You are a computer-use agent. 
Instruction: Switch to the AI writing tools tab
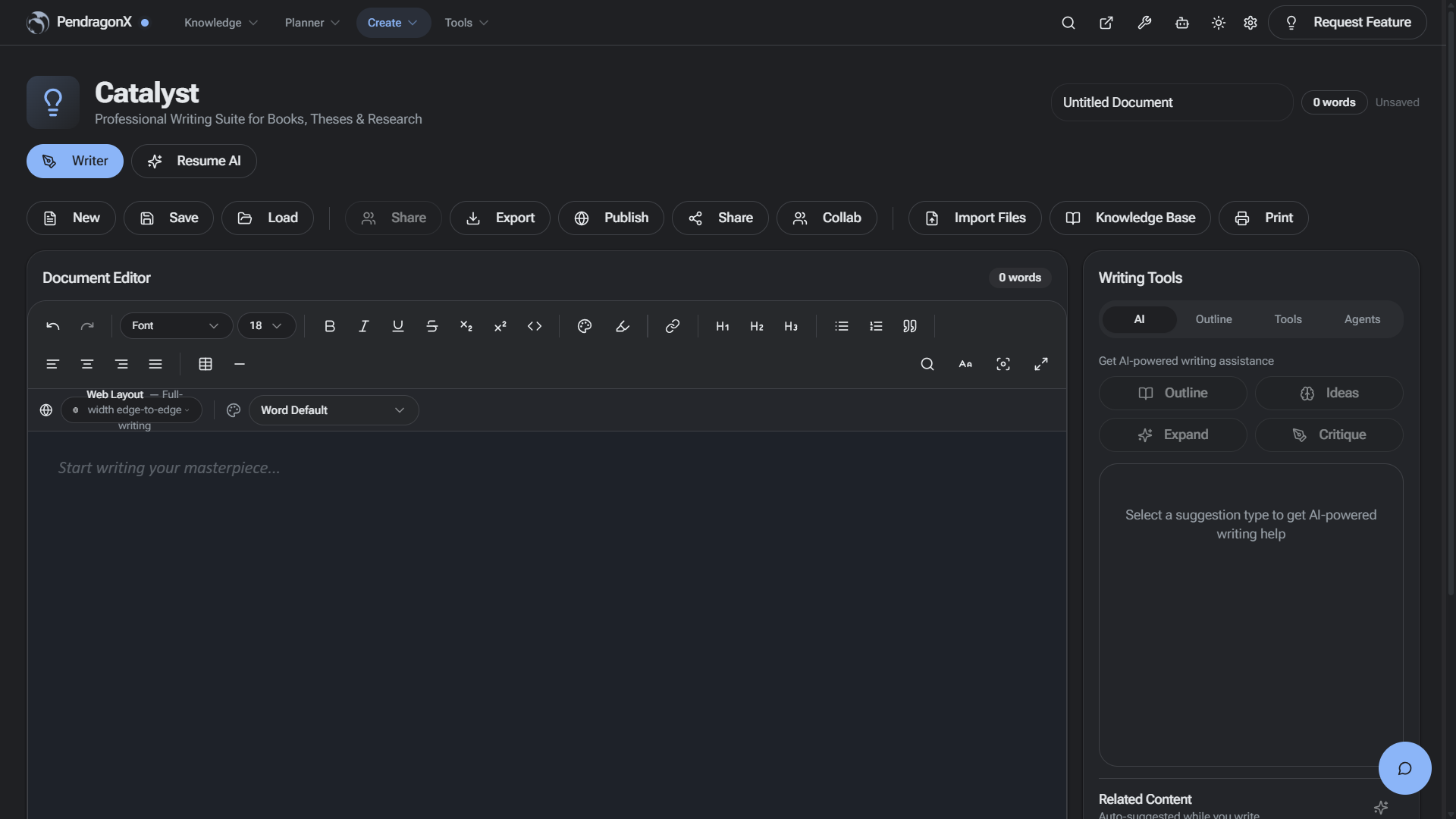pos(1139,319)
